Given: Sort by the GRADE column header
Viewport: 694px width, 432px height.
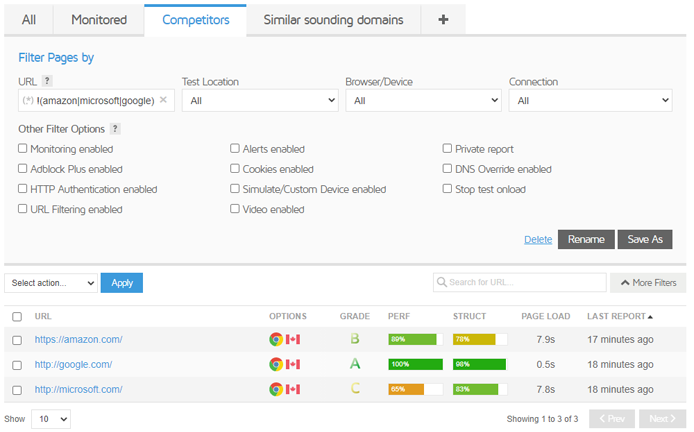Looking at the screenshot, I should click(355, 316).
